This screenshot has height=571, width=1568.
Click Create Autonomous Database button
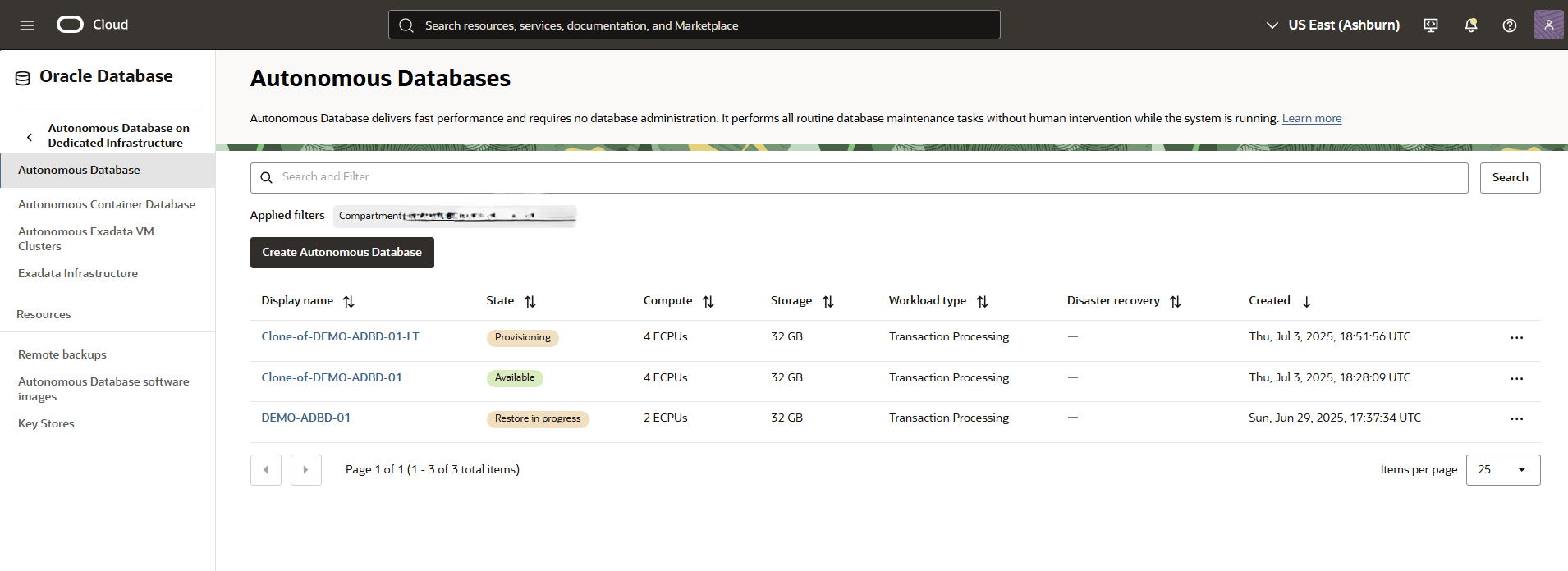pyautogui.click(x=342, y=253)
